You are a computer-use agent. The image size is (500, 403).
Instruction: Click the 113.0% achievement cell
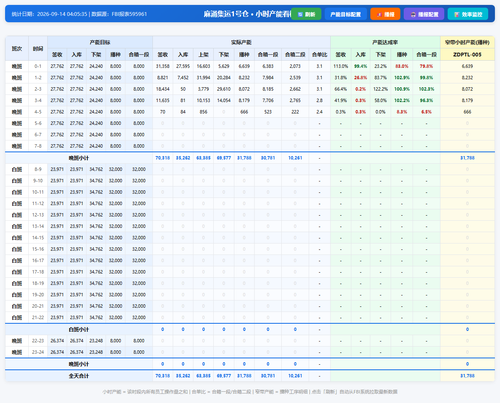340,66
